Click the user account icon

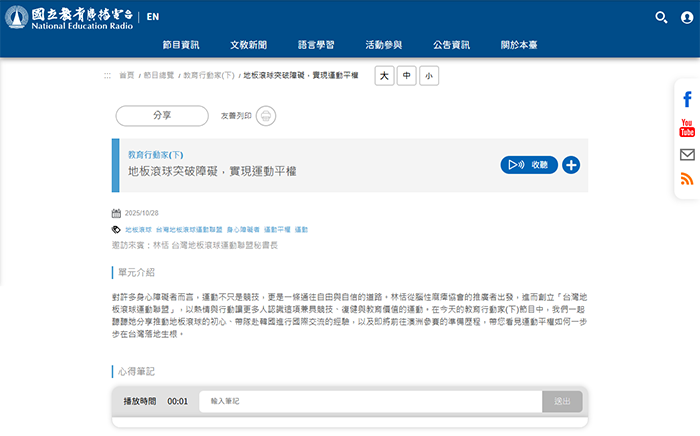[x=684, y=17]
